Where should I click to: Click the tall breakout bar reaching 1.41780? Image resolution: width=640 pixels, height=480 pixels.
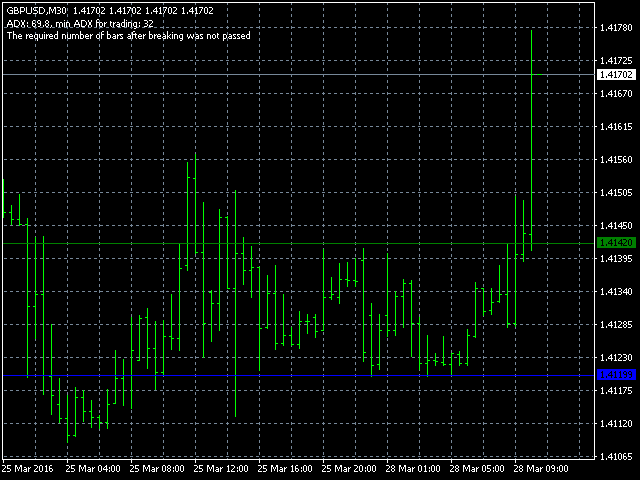point(531,140)
